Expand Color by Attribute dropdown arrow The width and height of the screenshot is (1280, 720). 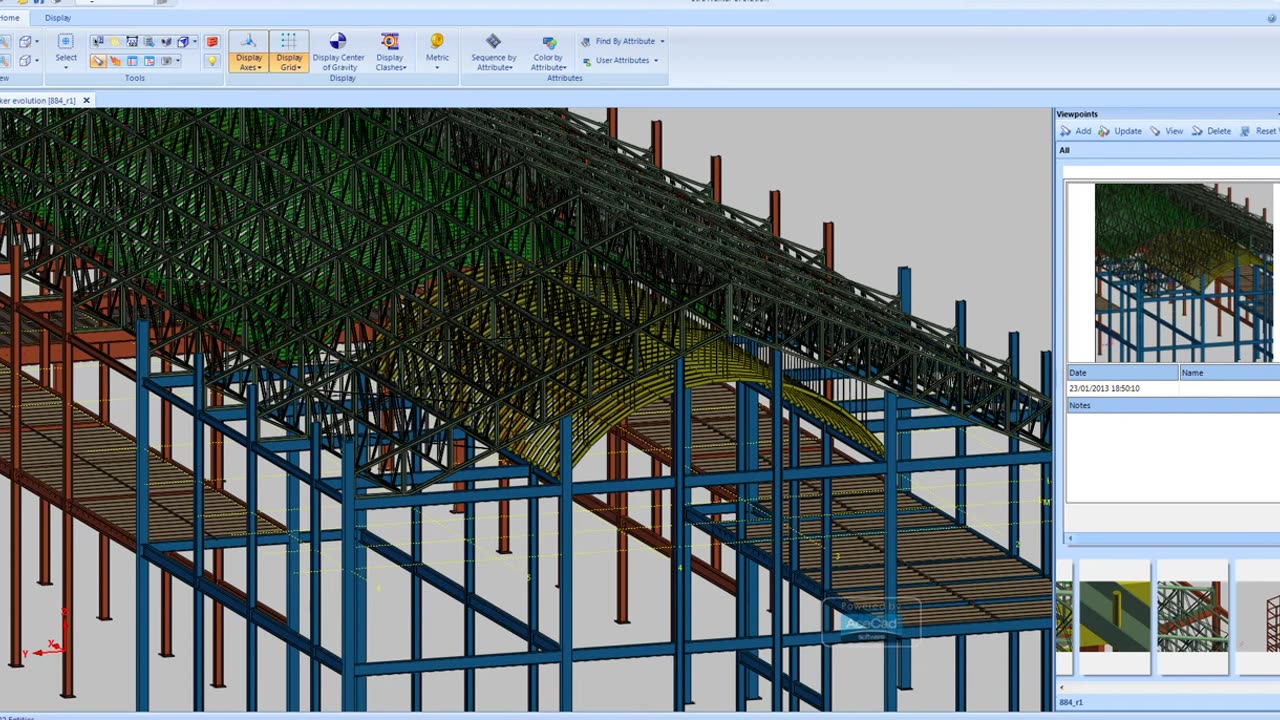[565, 68]
